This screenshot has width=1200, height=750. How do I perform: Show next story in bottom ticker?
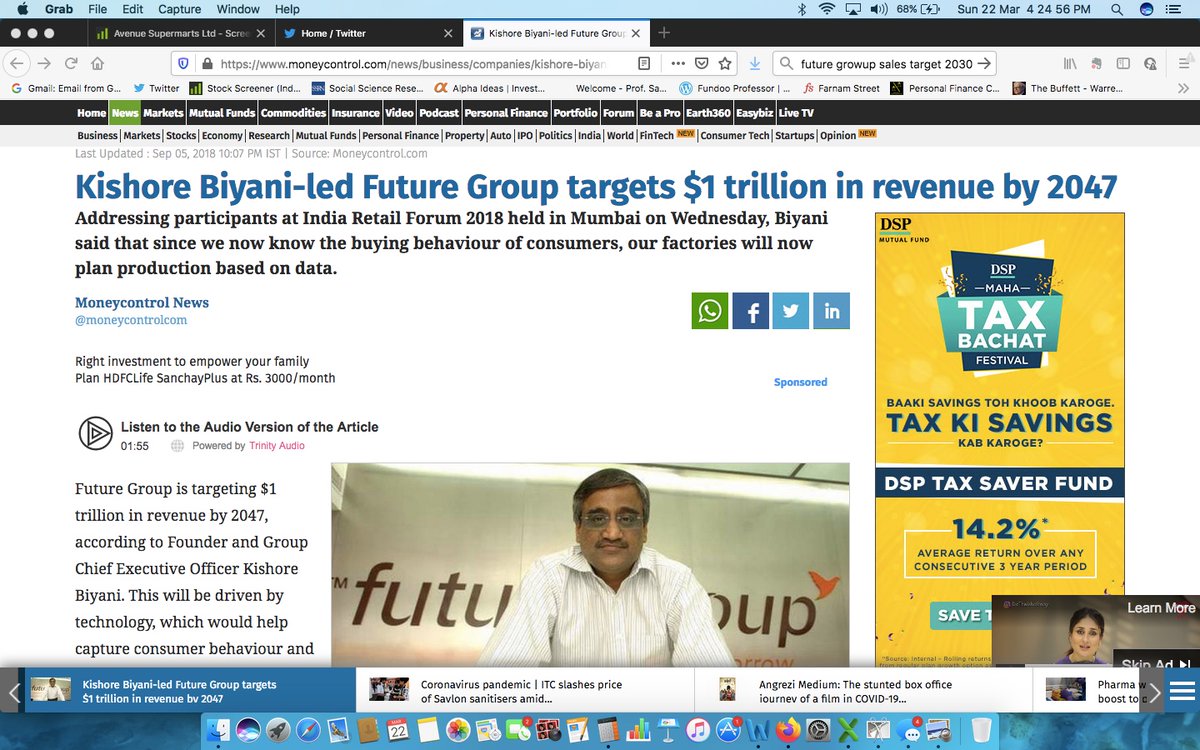[1154, 691]
